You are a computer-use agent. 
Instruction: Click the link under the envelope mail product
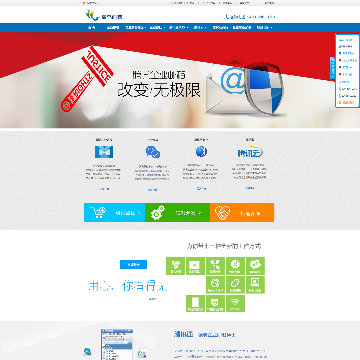[x=104, y=189]
